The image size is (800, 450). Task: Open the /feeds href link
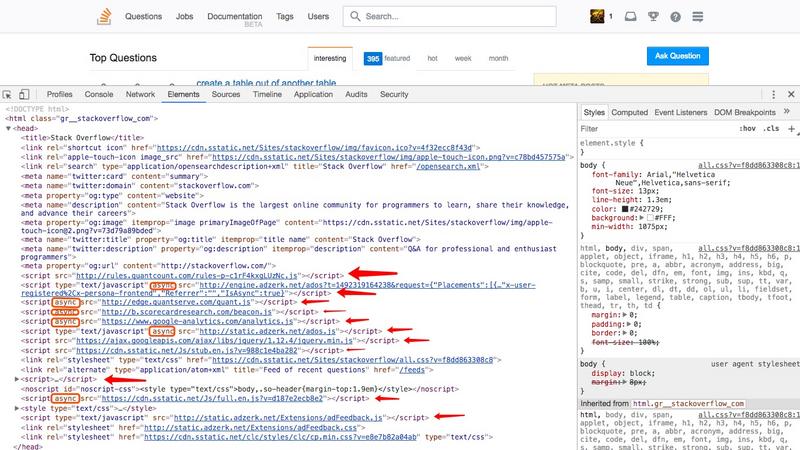[x=412, y=370]
